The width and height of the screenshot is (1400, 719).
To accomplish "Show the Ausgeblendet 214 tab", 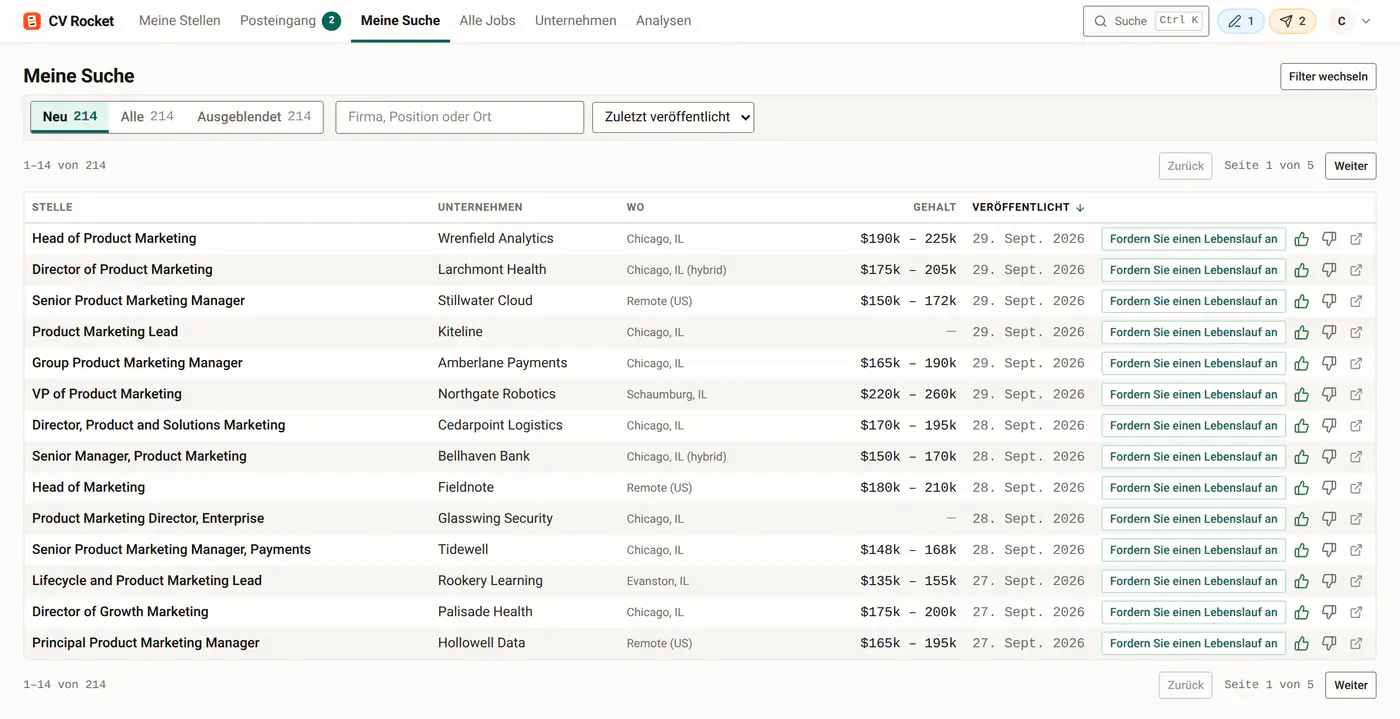I will 254,116.
